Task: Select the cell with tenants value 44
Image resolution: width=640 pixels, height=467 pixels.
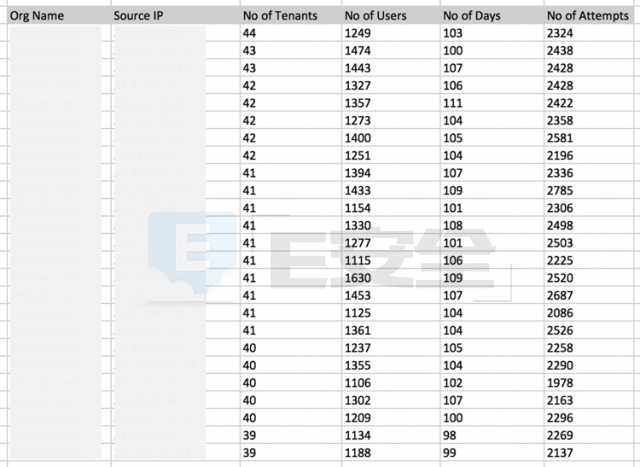Action: coord(291,33)
